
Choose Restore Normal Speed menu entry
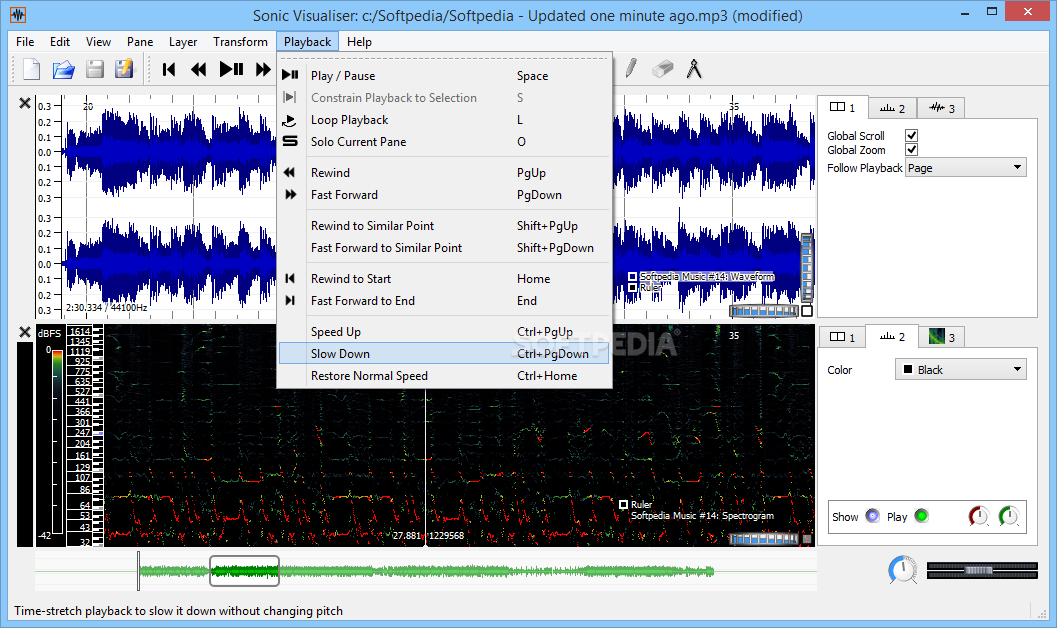point(444,376)
